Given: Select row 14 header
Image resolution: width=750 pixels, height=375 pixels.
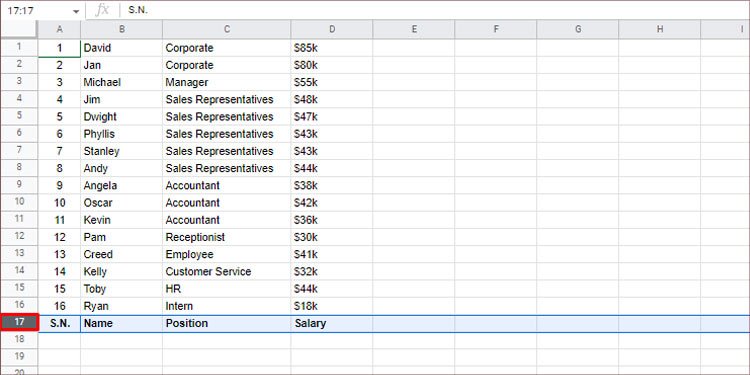Looking at the screenshot, I should (x=19, y=271).
